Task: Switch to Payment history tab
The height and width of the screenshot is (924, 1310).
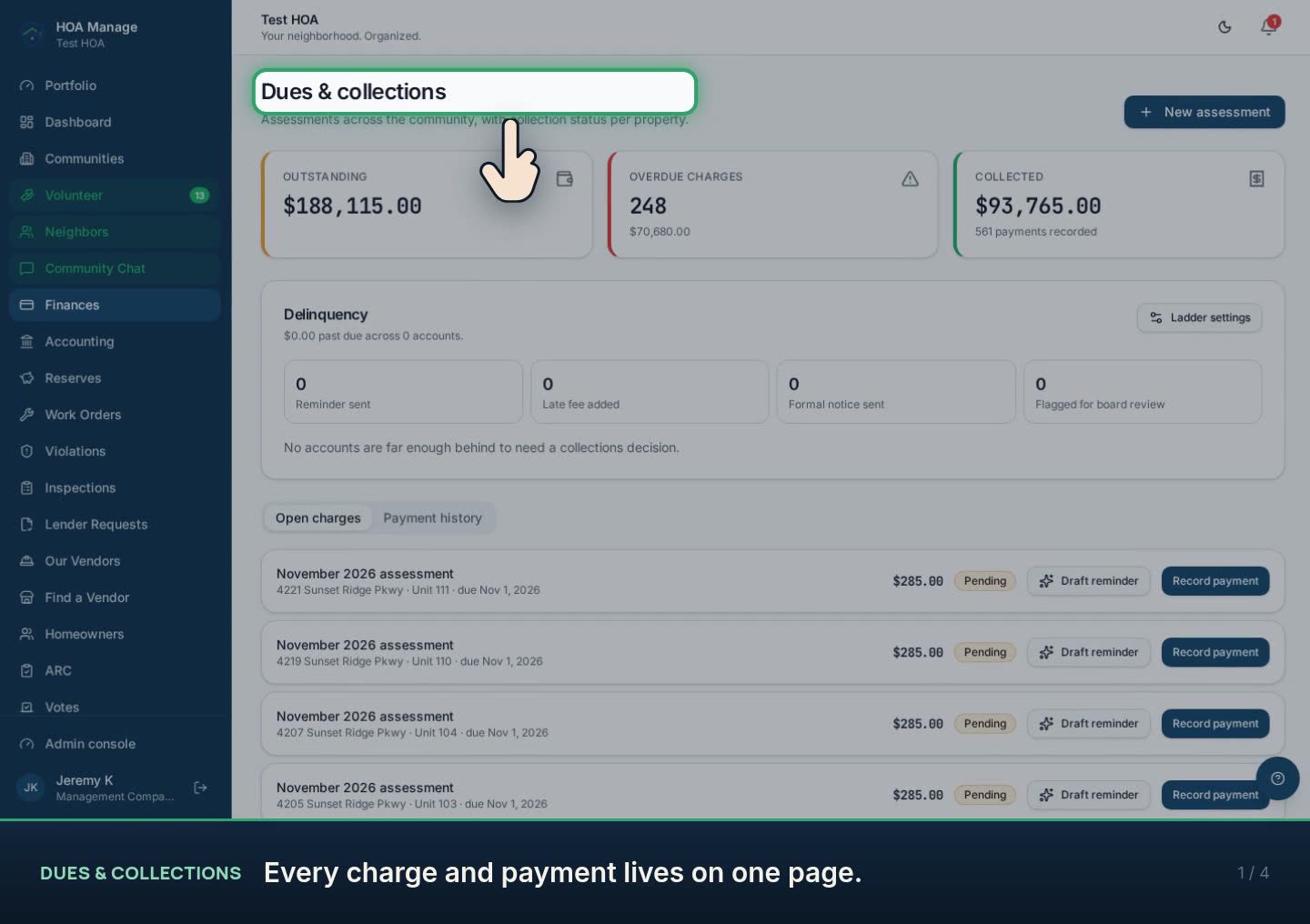Action: click(x=432, y=517)
